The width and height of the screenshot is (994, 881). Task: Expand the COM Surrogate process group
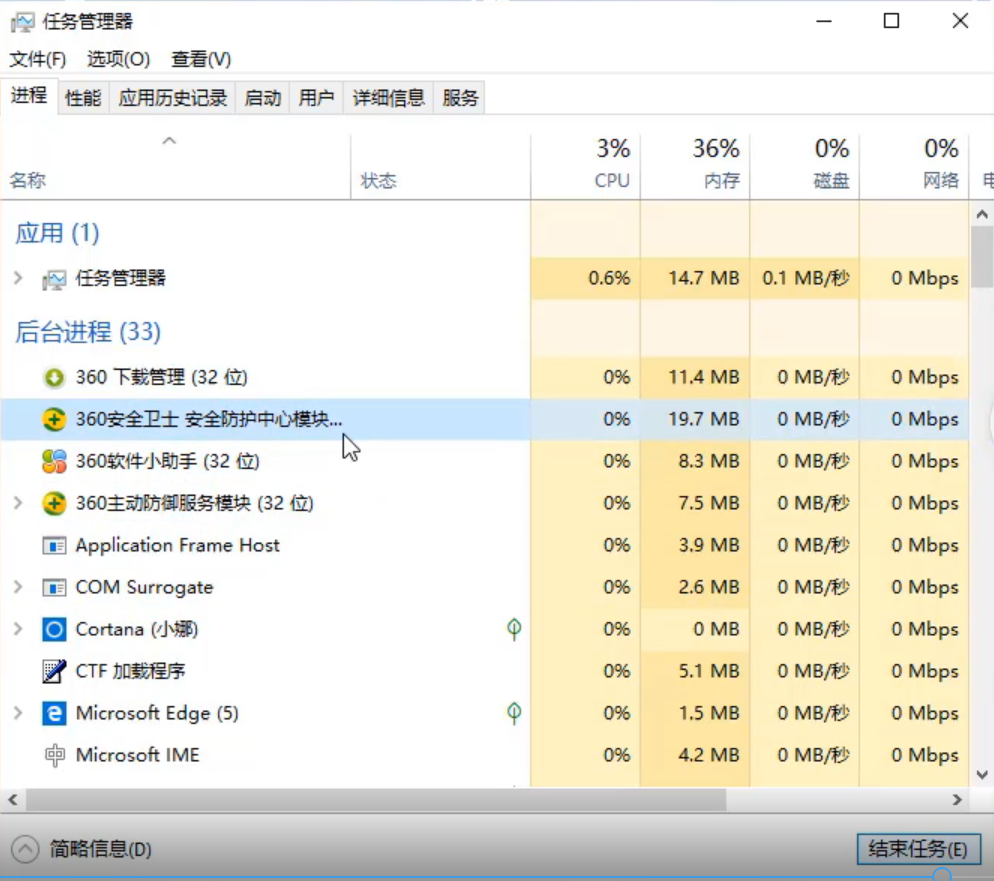[18, 588]
